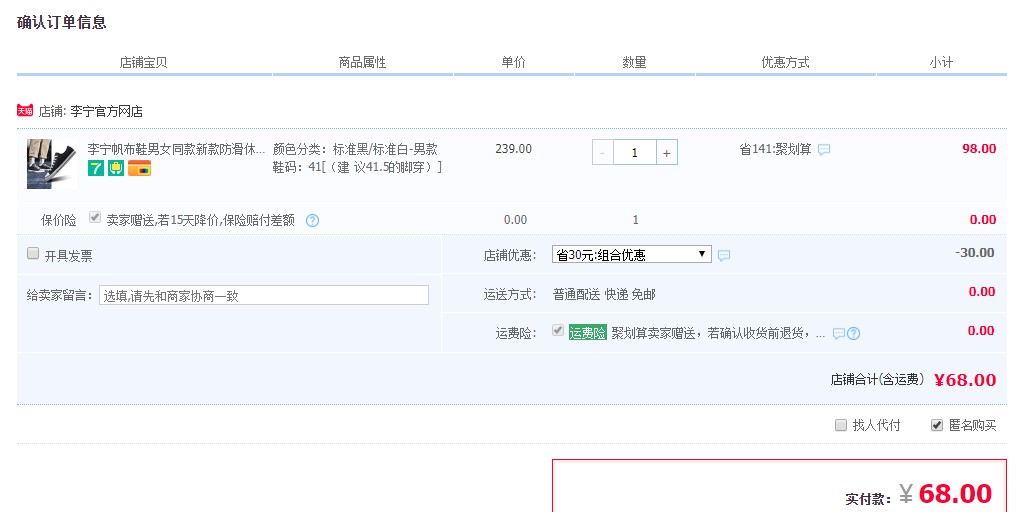Click the green 运费险 tag label
The width and height of the screenshot is (1019, 512).
click(x=587, y=333)
